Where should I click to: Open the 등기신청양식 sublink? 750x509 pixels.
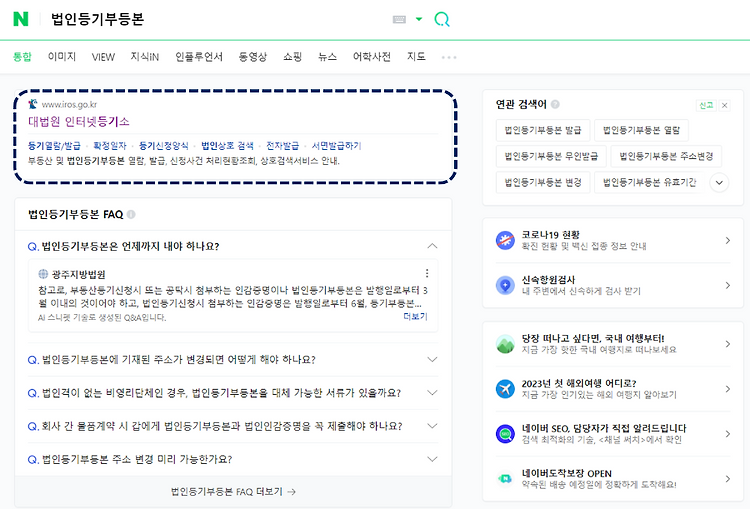pyautogui.click(x=164, y=145)
